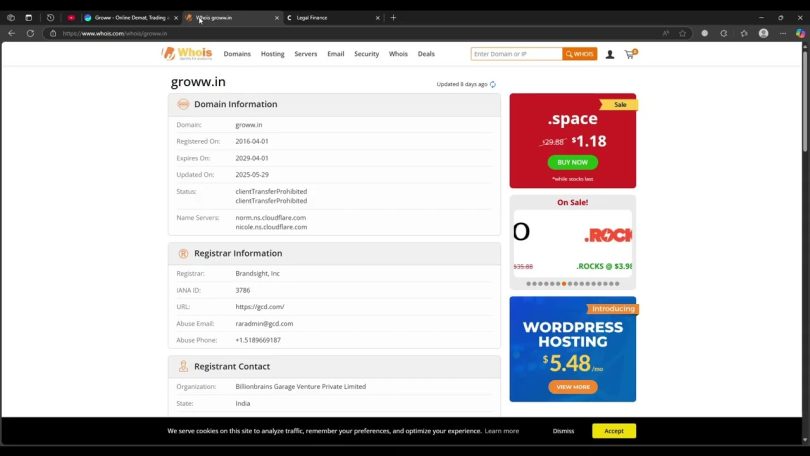Close the Whois groww.in tab
Viewport: 810px width, 456px height.
coord(276,18)
